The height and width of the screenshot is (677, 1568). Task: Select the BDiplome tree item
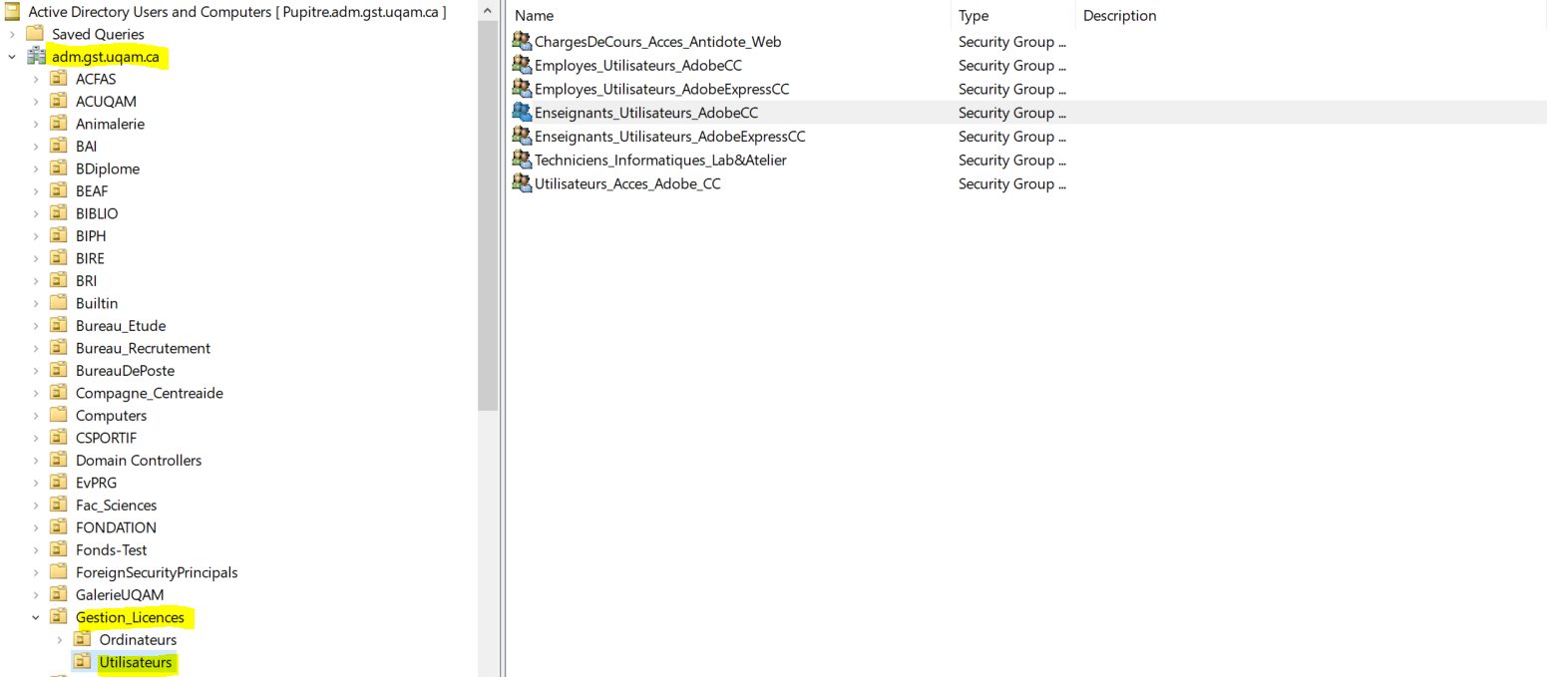coord(108,169)
